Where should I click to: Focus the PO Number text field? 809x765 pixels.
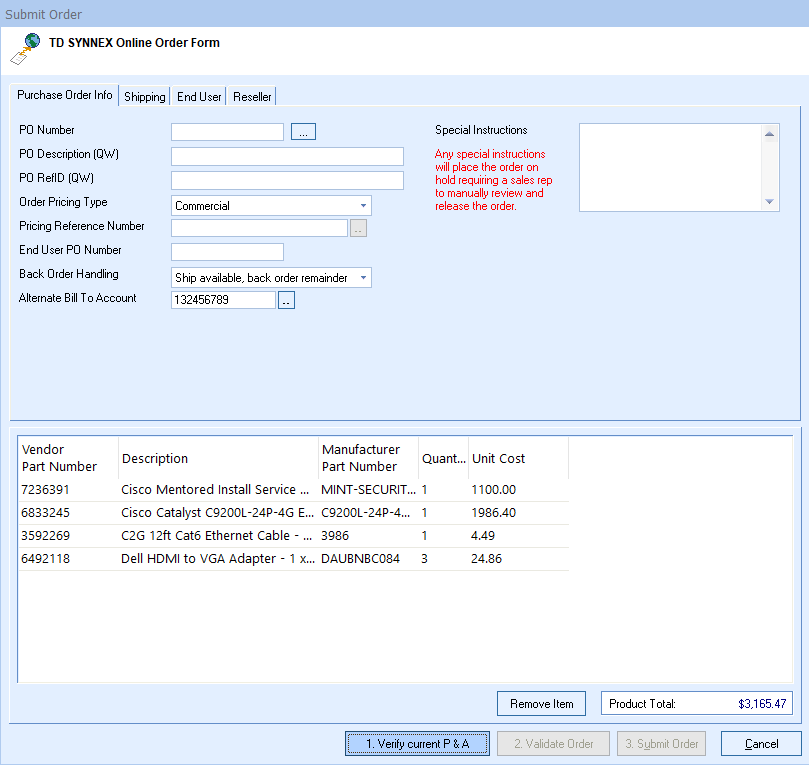[x=228, y=131]
